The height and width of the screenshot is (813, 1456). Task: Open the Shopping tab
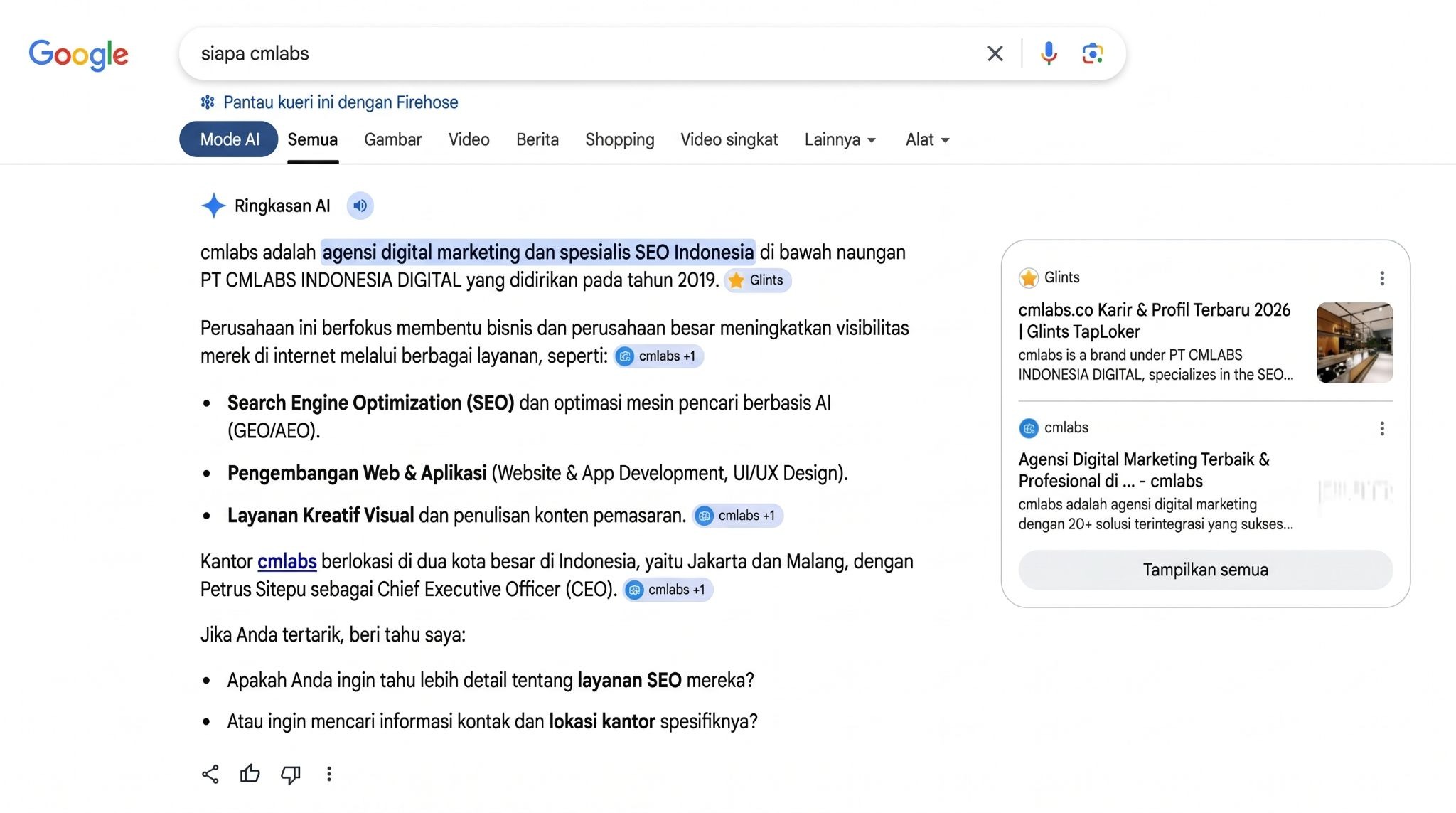click(620, 139)
